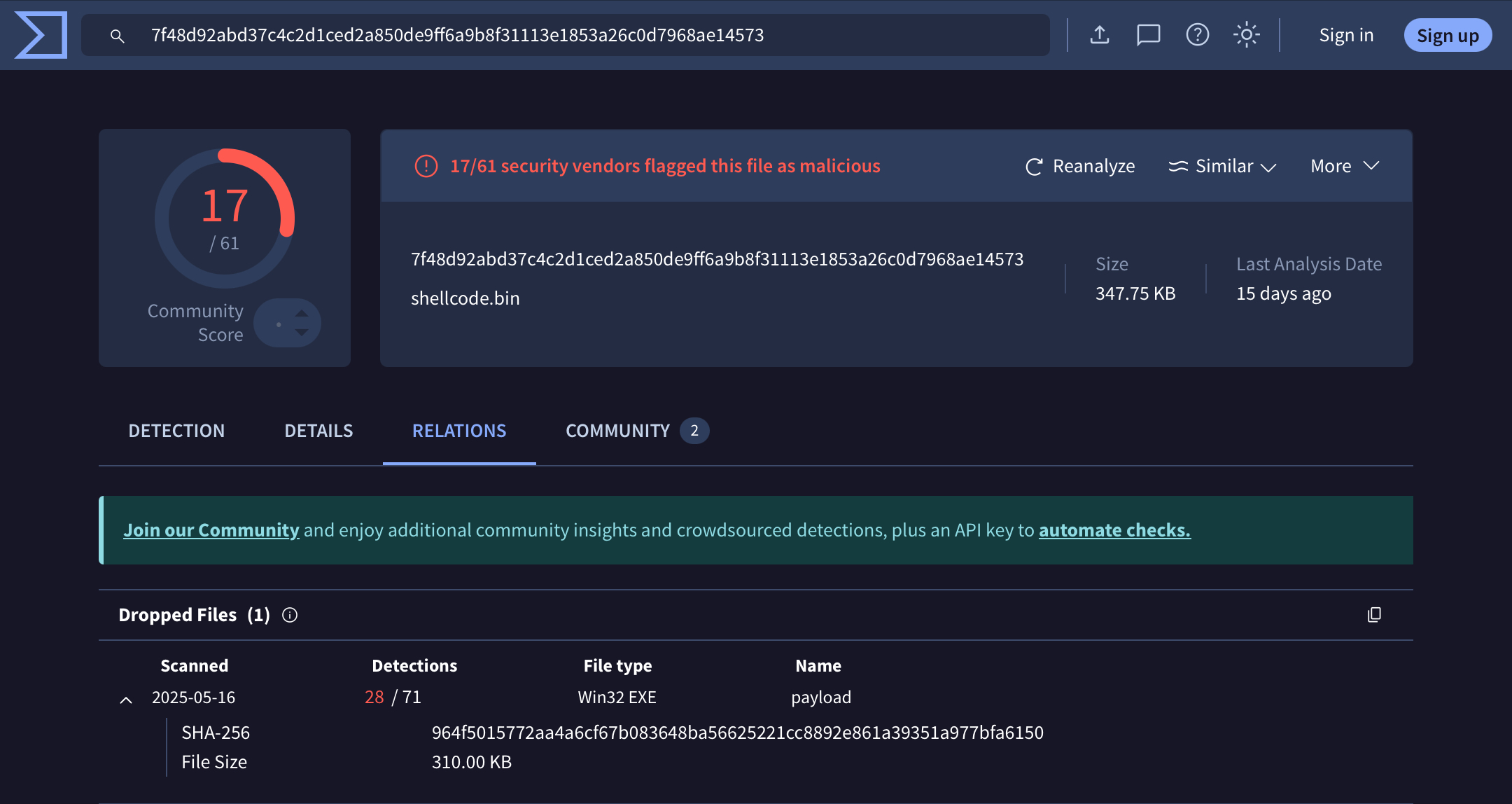Collapse the payload dropped file row
Viewport: 1512px width, 804px height.
(x=126, y=699)
